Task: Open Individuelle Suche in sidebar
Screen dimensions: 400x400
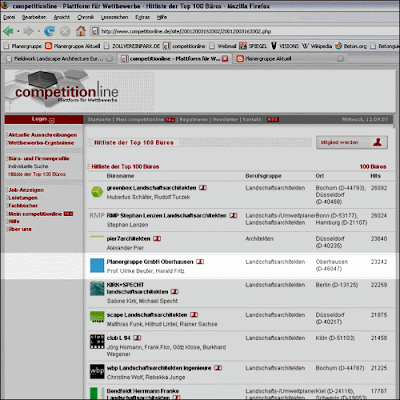Action: click(x=28, y=166)
